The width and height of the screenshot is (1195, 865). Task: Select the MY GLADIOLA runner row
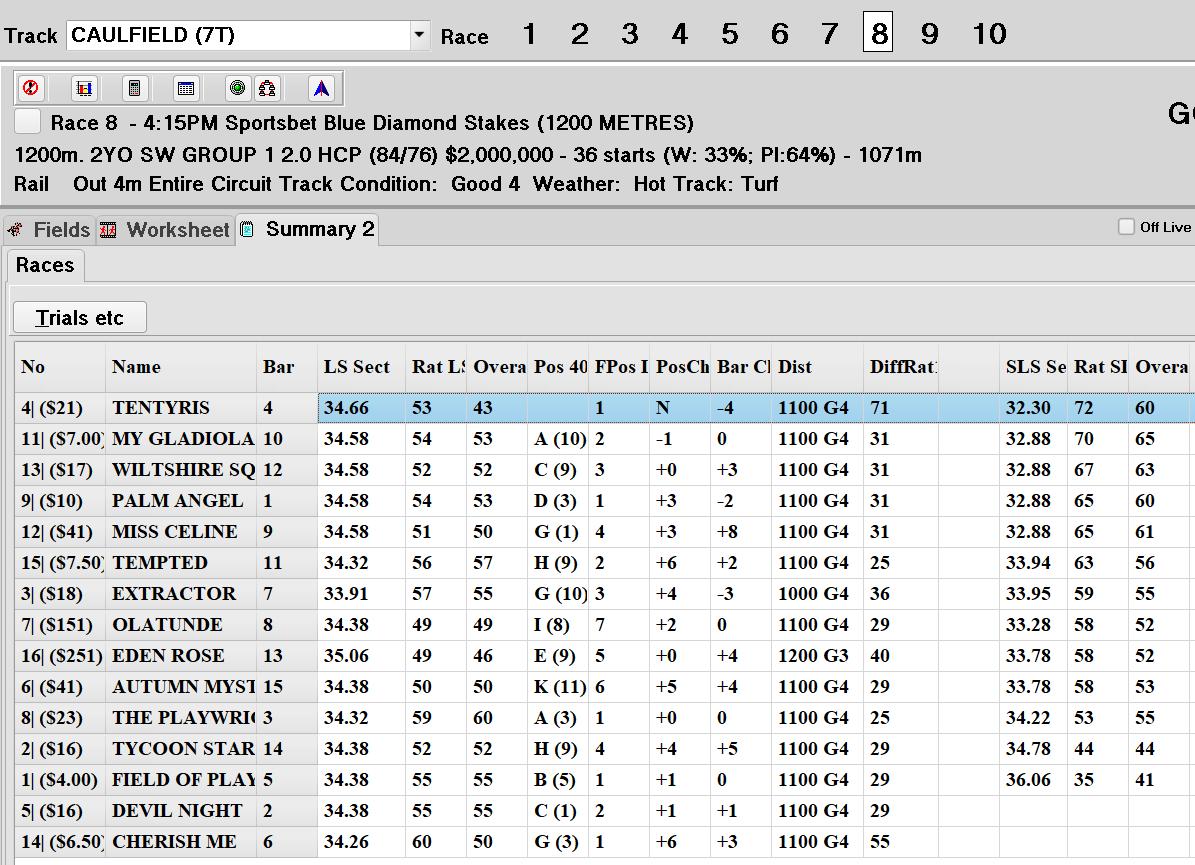pyautogui.click(x=182, y=439)
